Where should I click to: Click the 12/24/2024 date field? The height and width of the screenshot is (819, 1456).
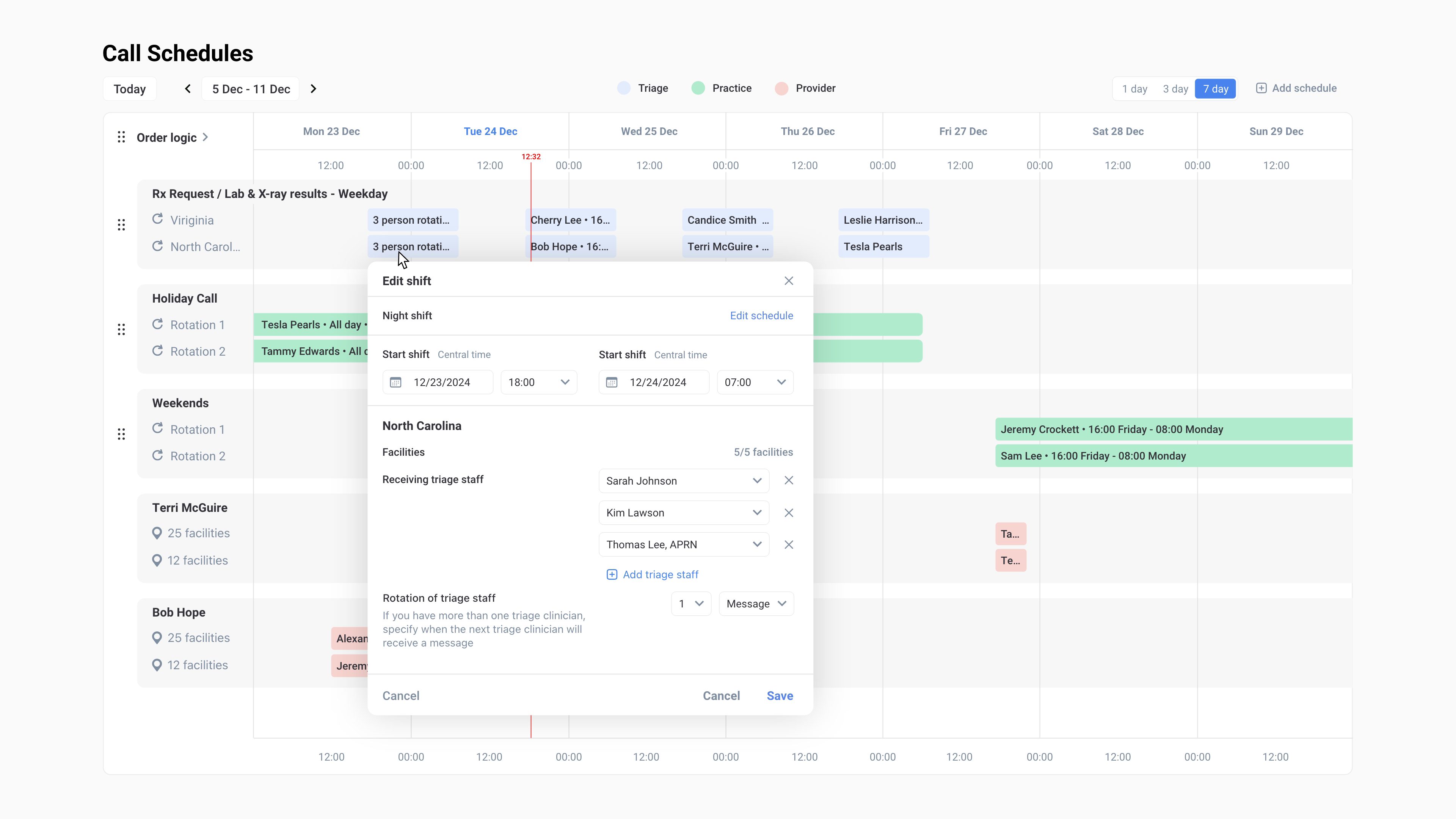(x=654, y=383)
